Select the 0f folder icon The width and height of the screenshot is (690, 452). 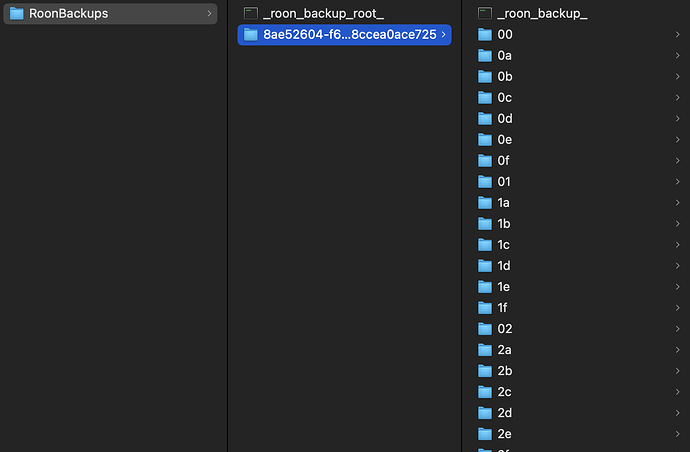[x=485, y=161]
